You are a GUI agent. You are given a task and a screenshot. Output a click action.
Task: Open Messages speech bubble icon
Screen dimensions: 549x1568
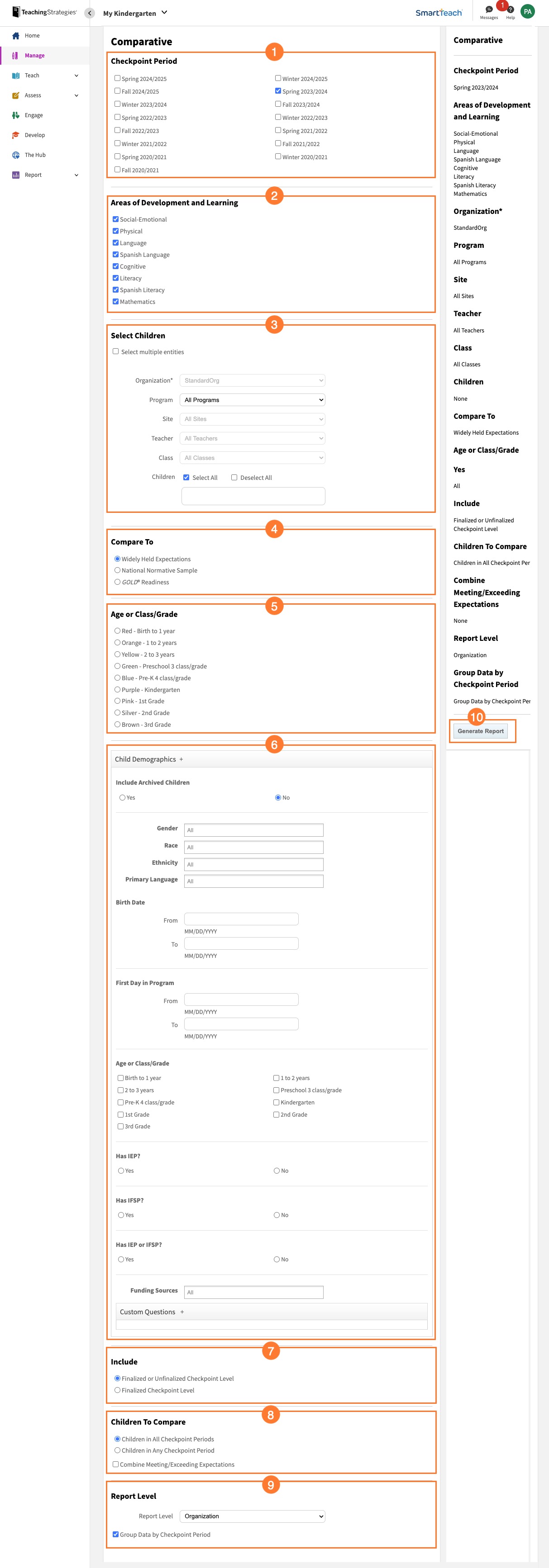(489, 10)
